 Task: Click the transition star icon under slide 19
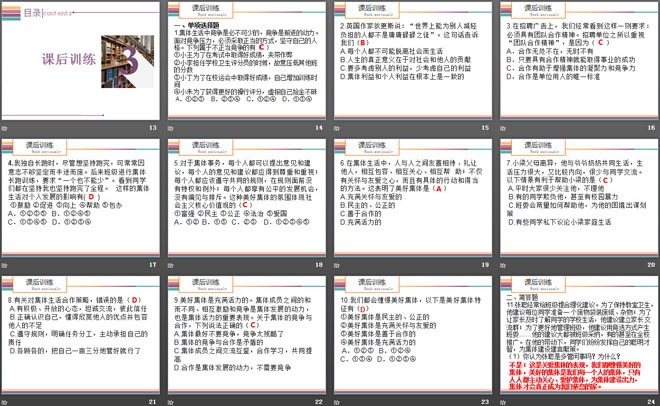tap(336, 265)
